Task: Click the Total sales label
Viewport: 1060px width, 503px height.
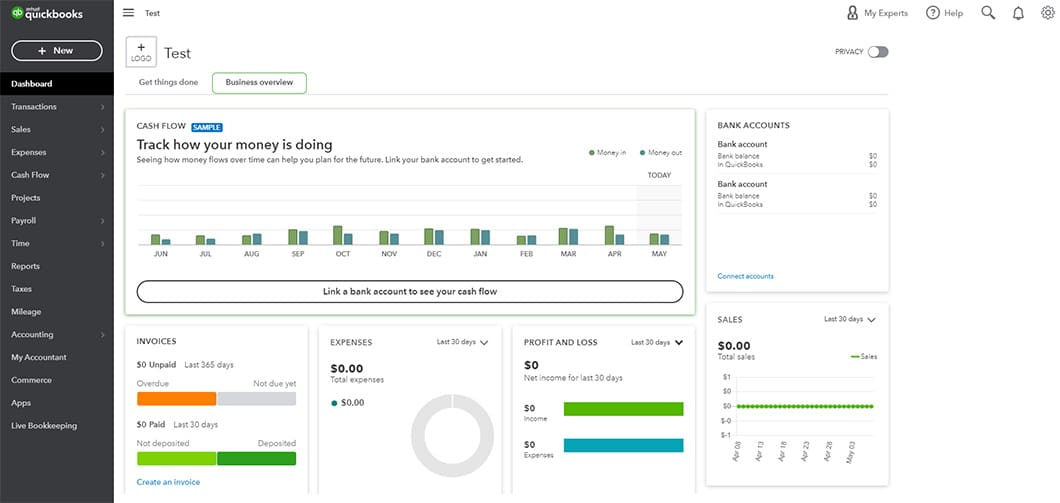Action: (736, 357)
